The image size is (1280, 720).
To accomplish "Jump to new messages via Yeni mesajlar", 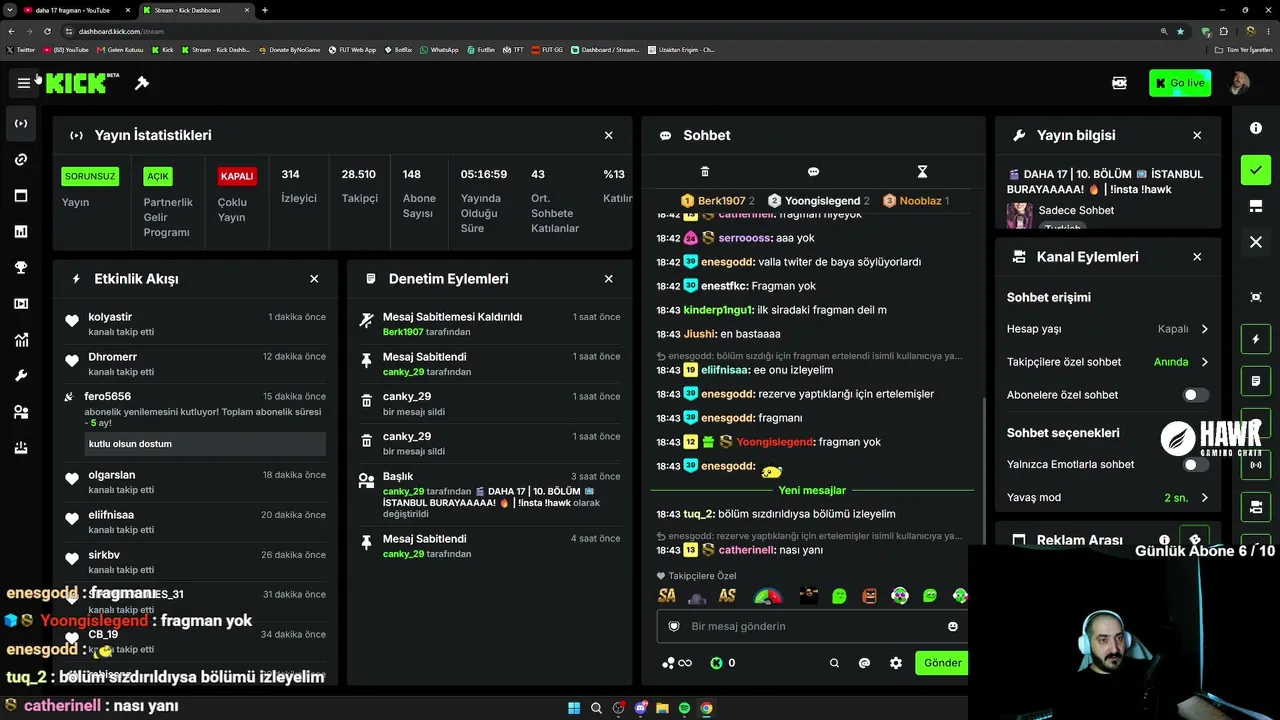I will point(812,490).
